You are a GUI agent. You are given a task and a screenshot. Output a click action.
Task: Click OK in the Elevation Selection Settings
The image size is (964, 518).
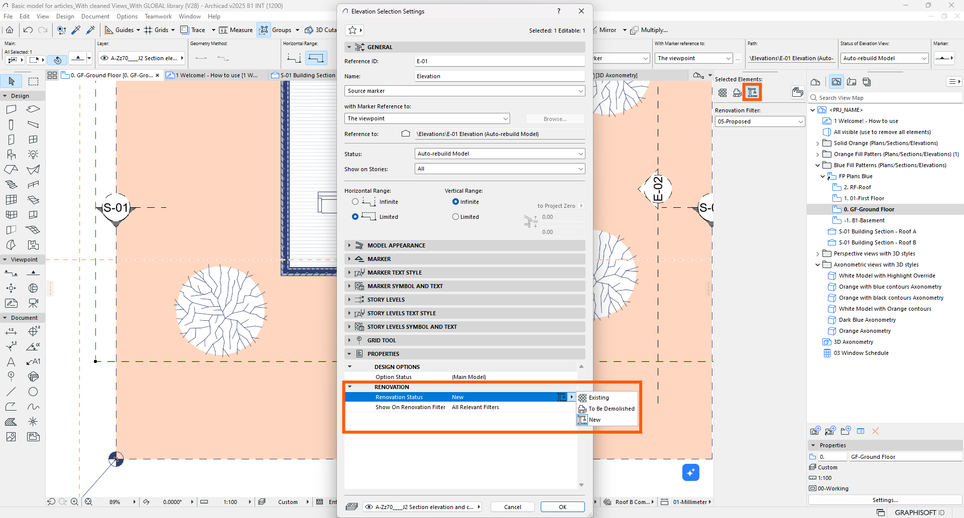[562, 507]
